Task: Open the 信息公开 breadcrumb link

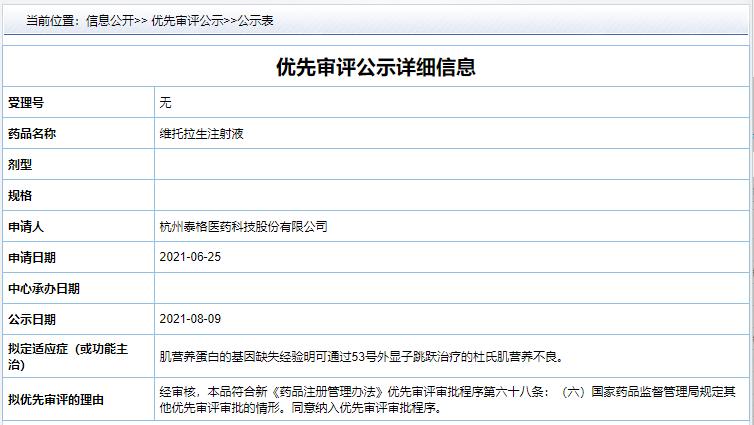Action: coord(110,21)
